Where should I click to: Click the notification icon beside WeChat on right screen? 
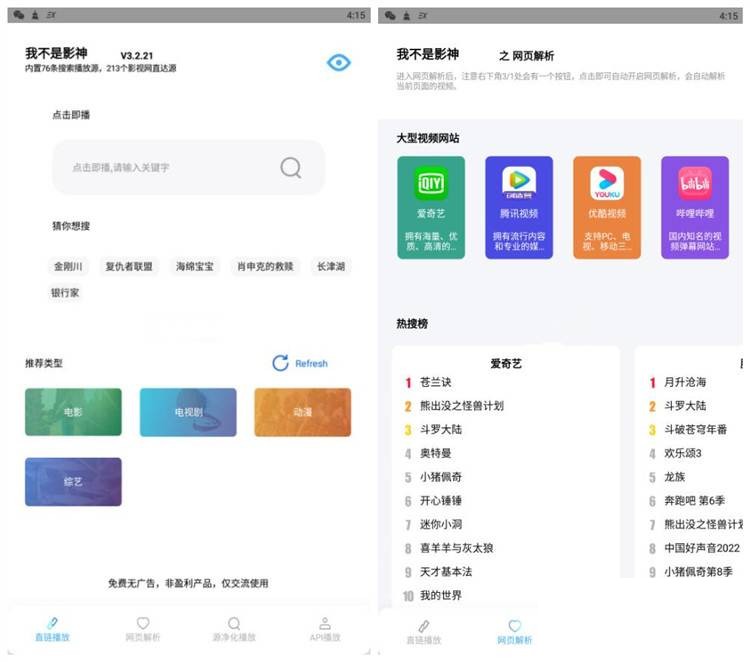click(407, 16)
